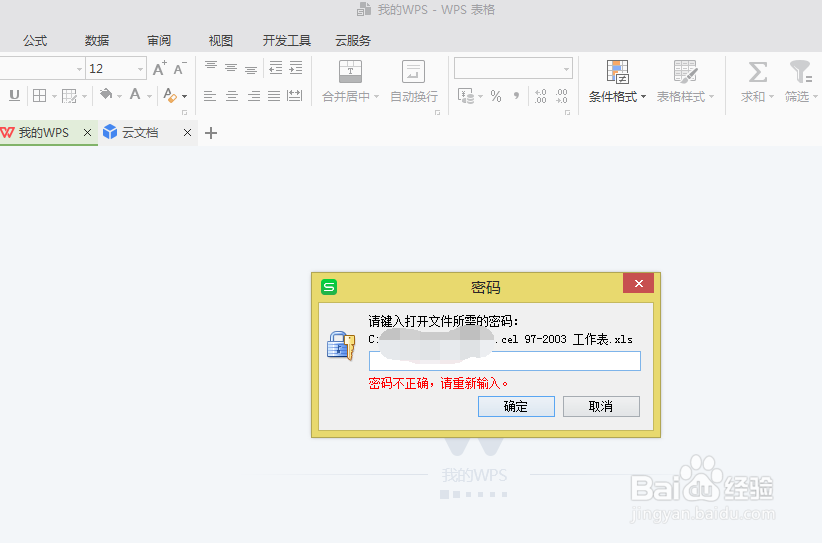
Task: Open the 云服务 ribbon tab
Action: [353, 40]
